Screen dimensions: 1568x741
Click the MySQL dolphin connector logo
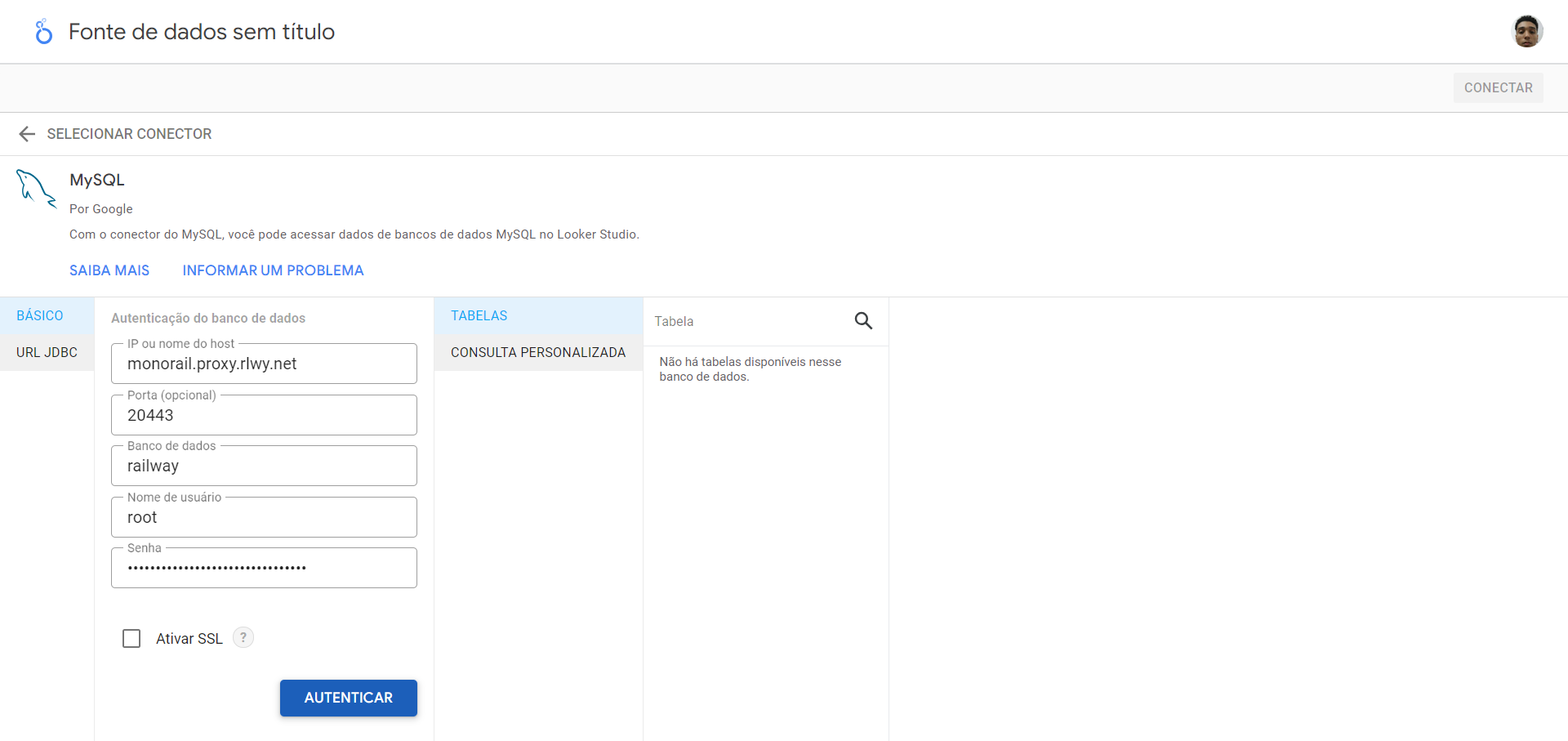36,189
